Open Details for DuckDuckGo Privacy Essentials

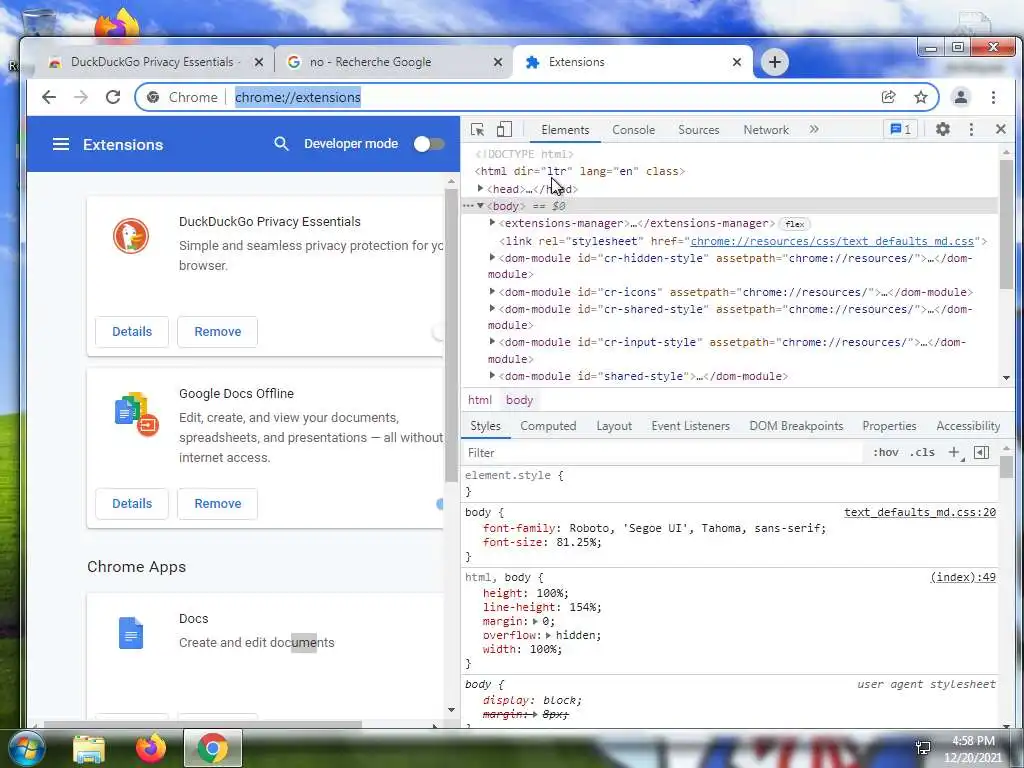pos(132,332)
